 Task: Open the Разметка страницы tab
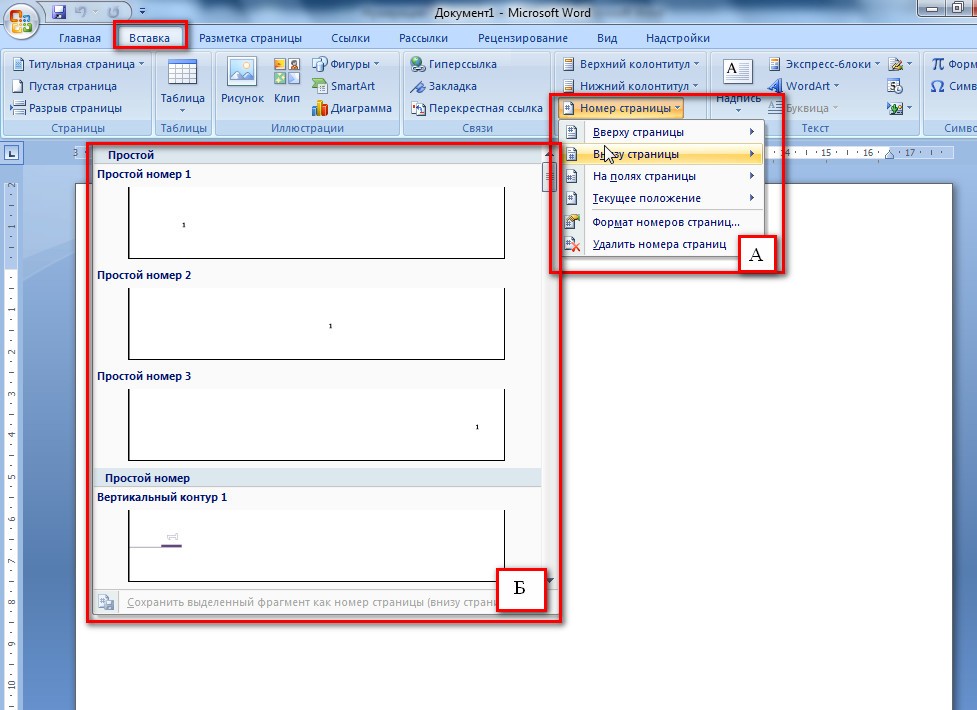pos(250,38)
